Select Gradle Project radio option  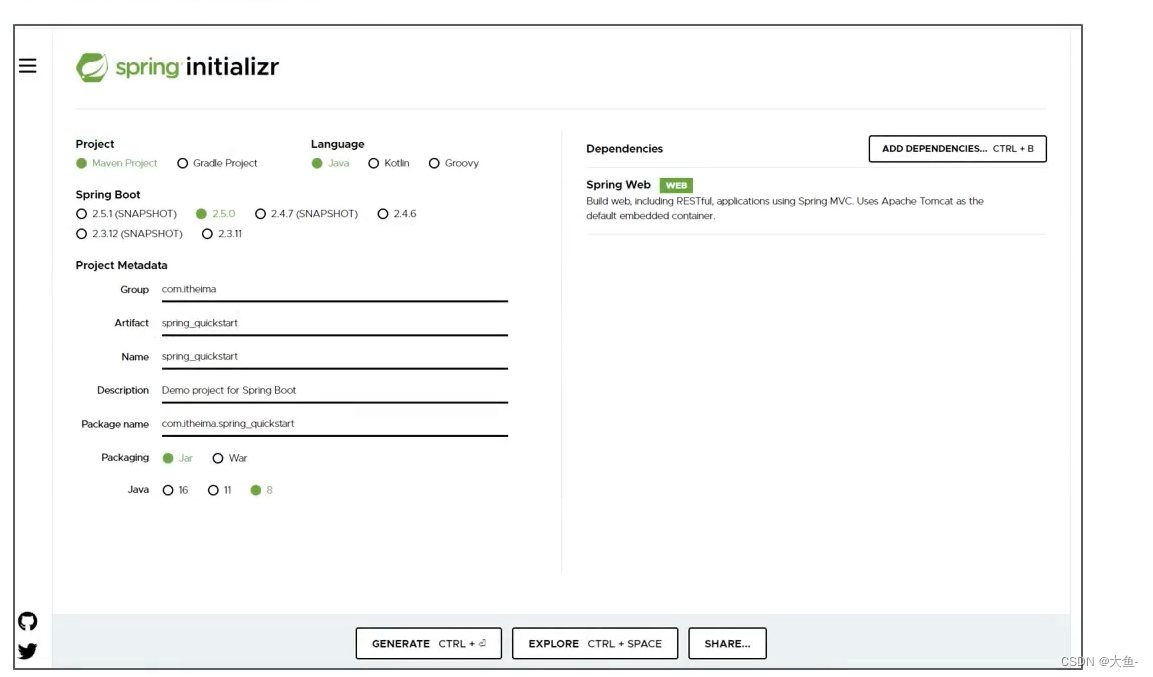point(217,163)
